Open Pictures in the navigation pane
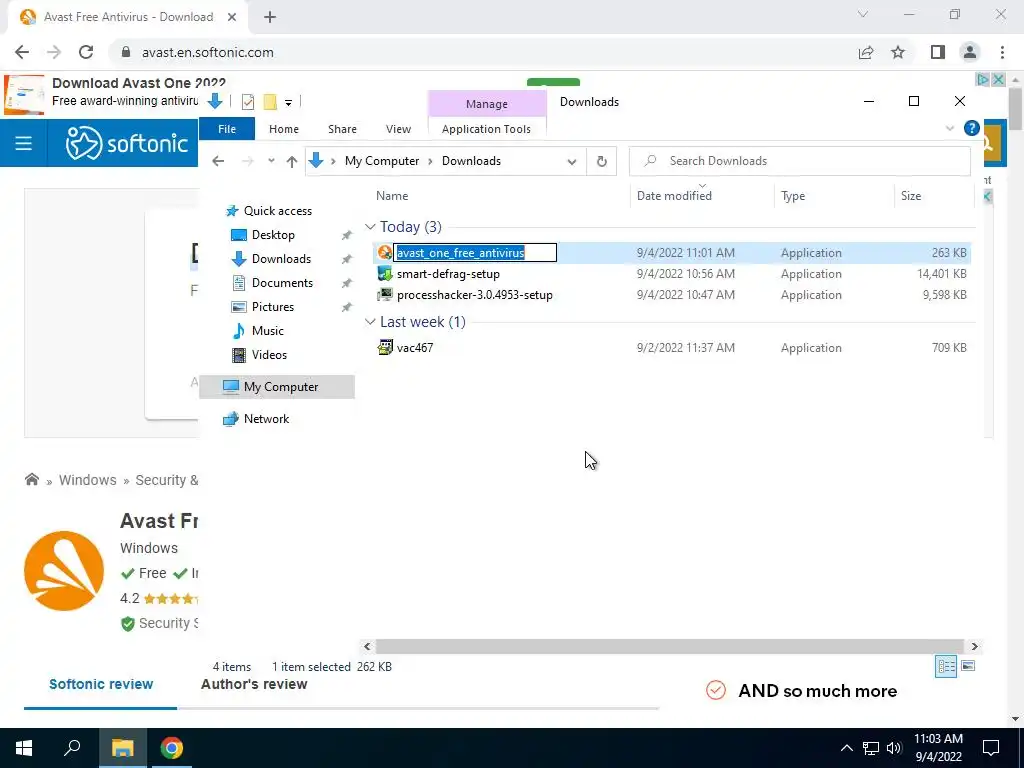Viewport: 1024px width, 768px height. (x=272, y=307)
